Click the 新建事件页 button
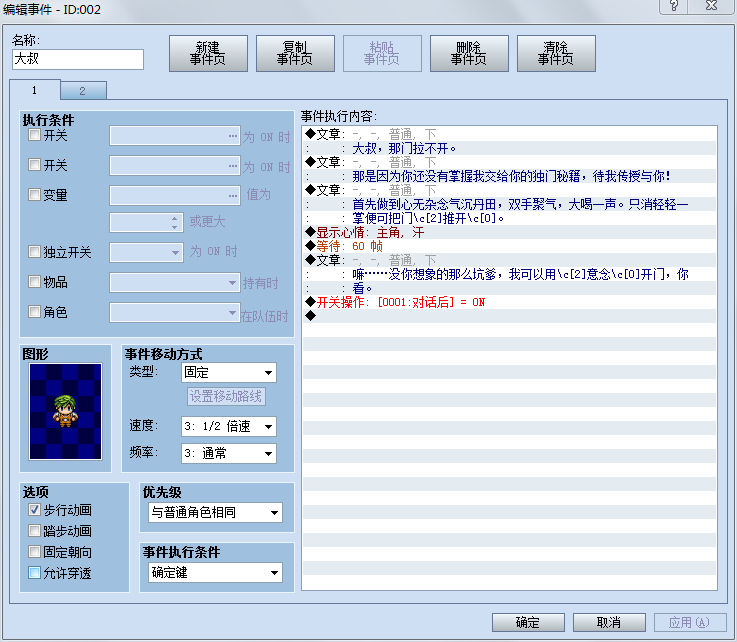The image size is (737, 642). coord(208,54)
